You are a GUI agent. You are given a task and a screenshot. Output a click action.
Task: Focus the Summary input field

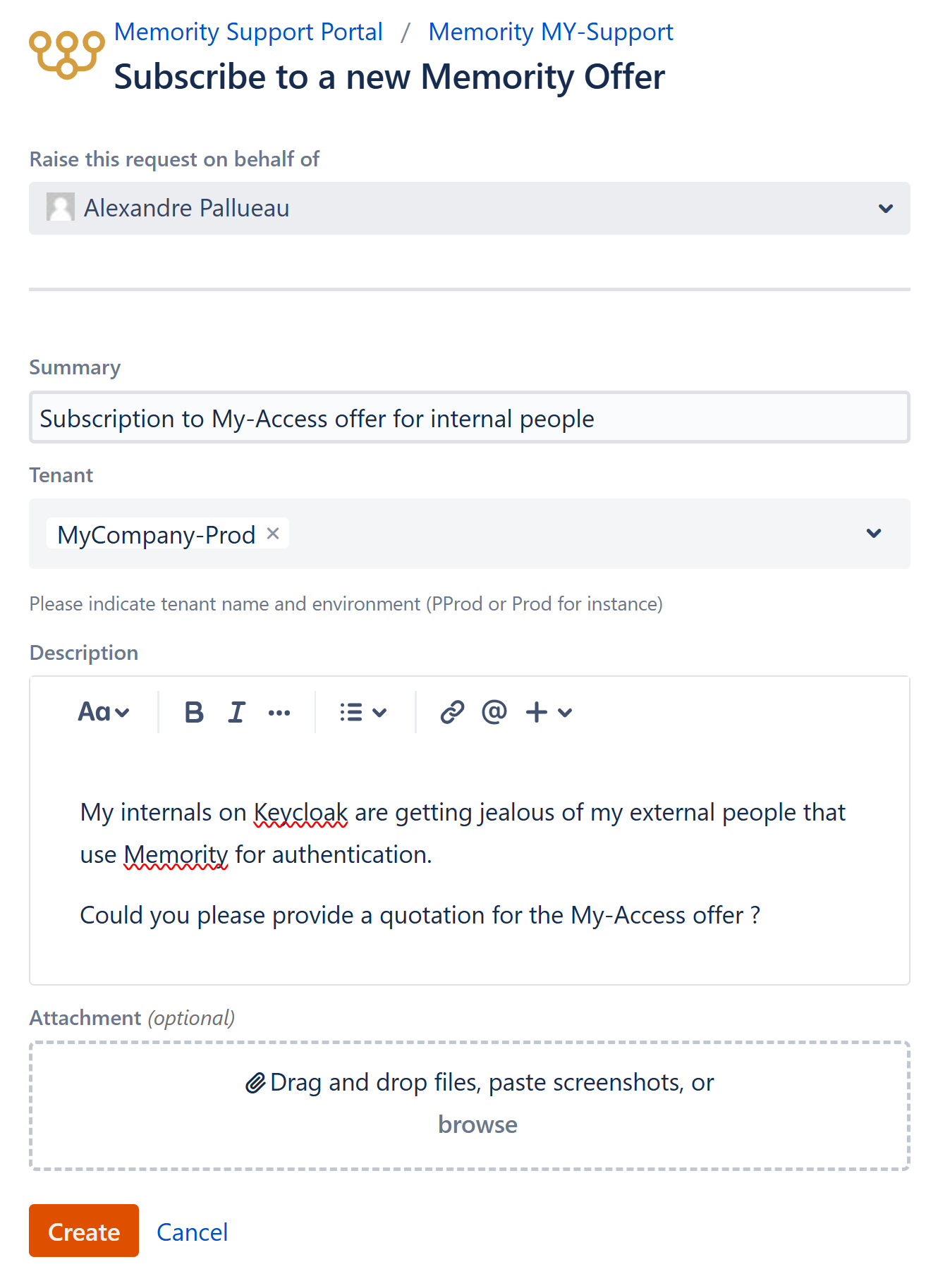coord(469,418)
